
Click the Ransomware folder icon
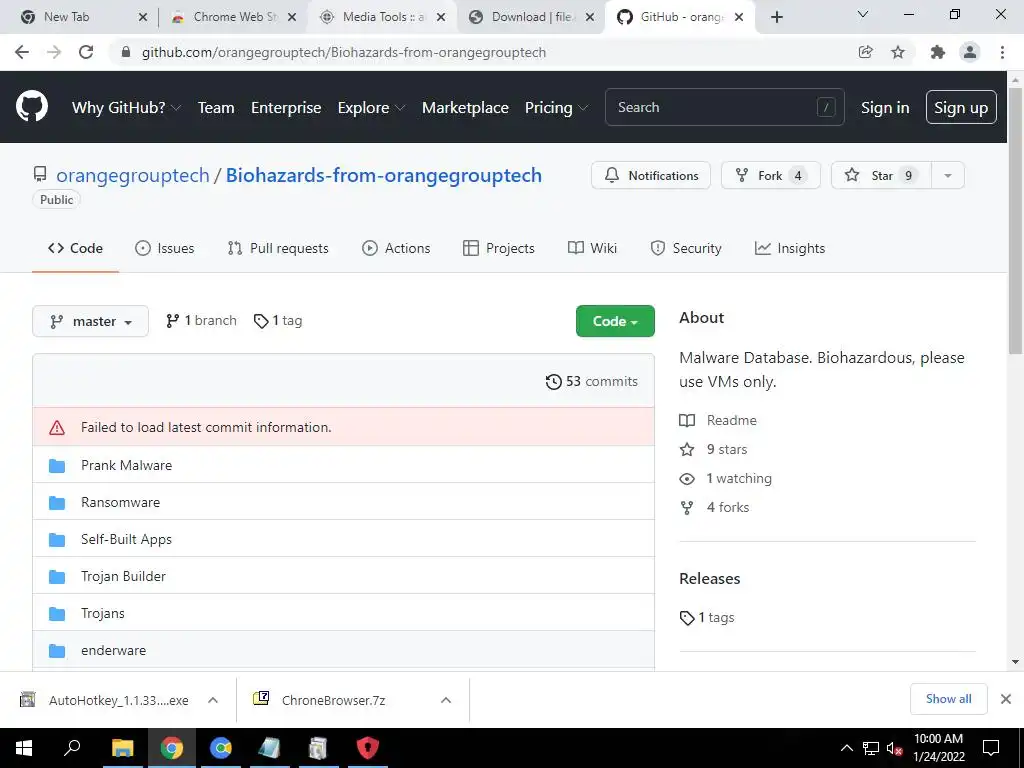click(x=57, y=503)
